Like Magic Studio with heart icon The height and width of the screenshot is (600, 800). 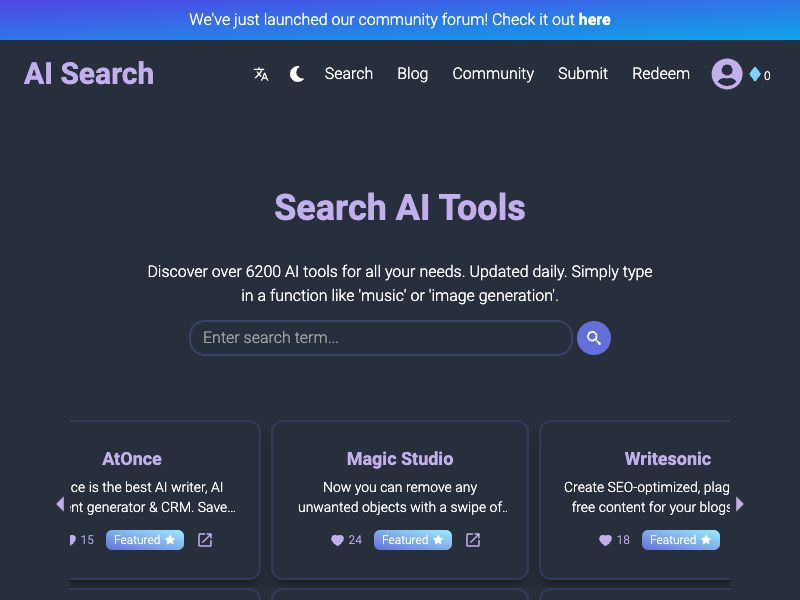click(337, 540)
